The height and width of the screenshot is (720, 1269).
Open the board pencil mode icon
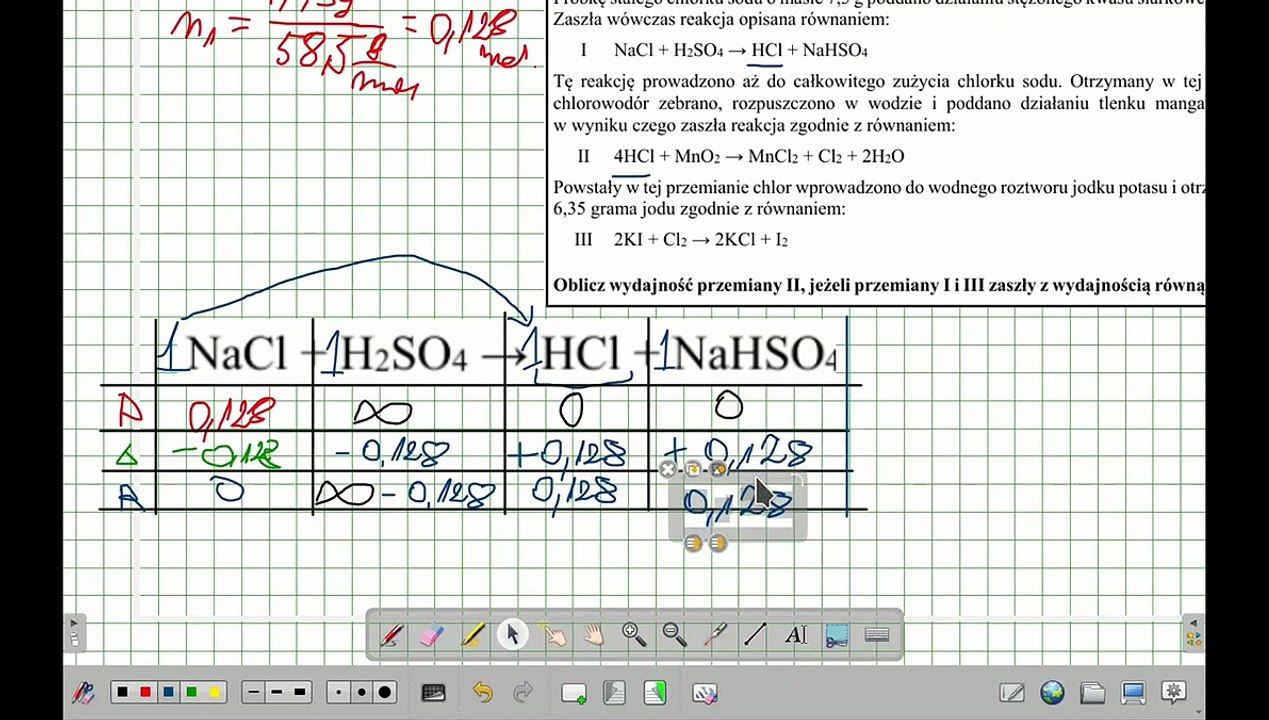click(1012, 692)
